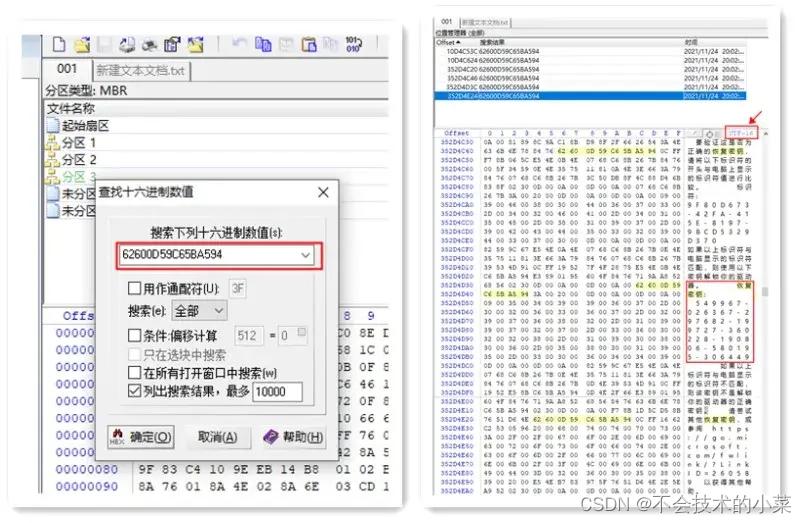Click the Copy block toolbar icon
Image resolution: width=807 pixels, height=523 pixels.
point(263,45)
